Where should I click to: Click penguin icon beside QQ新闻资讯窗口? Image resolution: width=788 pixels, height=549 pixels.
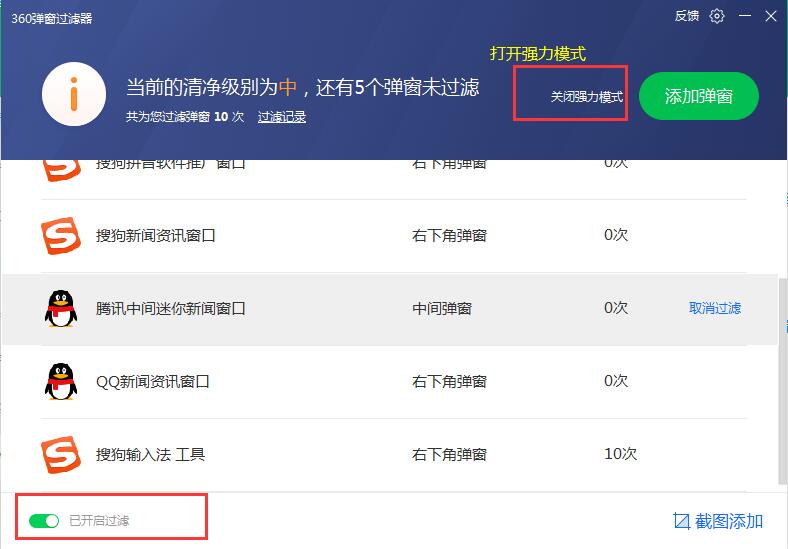click(x=60, y=381)
